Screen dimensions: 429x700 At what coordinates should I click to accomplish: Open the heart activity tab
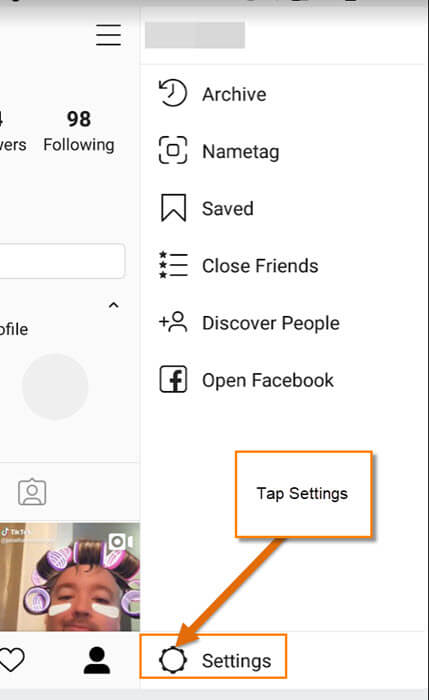pyautogui.click(x=12, y=660)
